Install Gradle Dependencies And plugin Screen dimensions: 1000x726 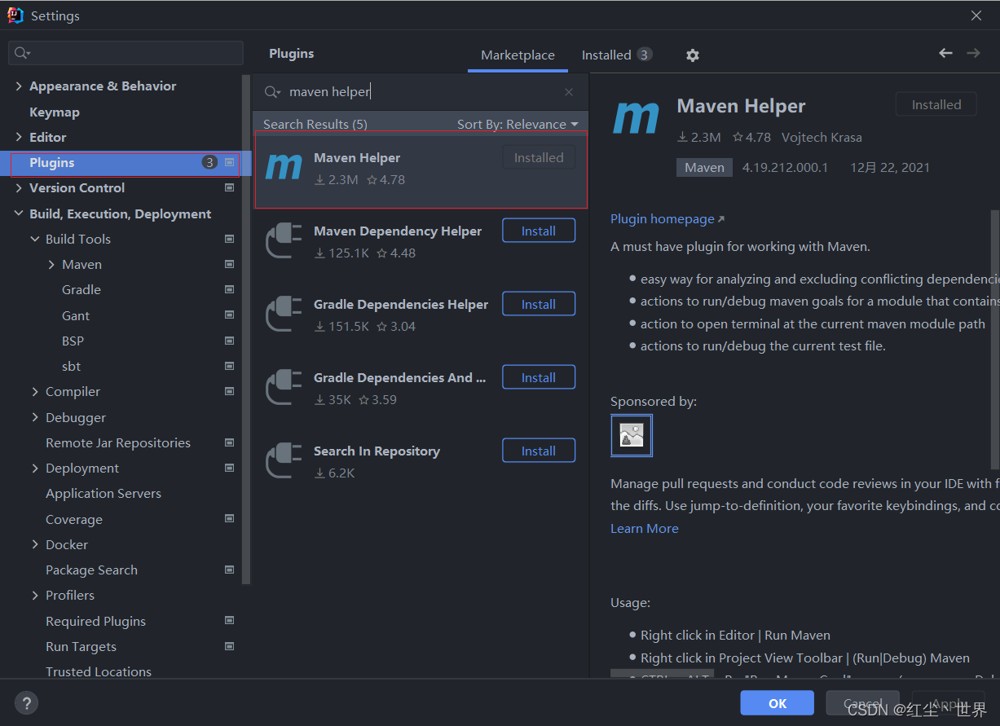point(538,378)
